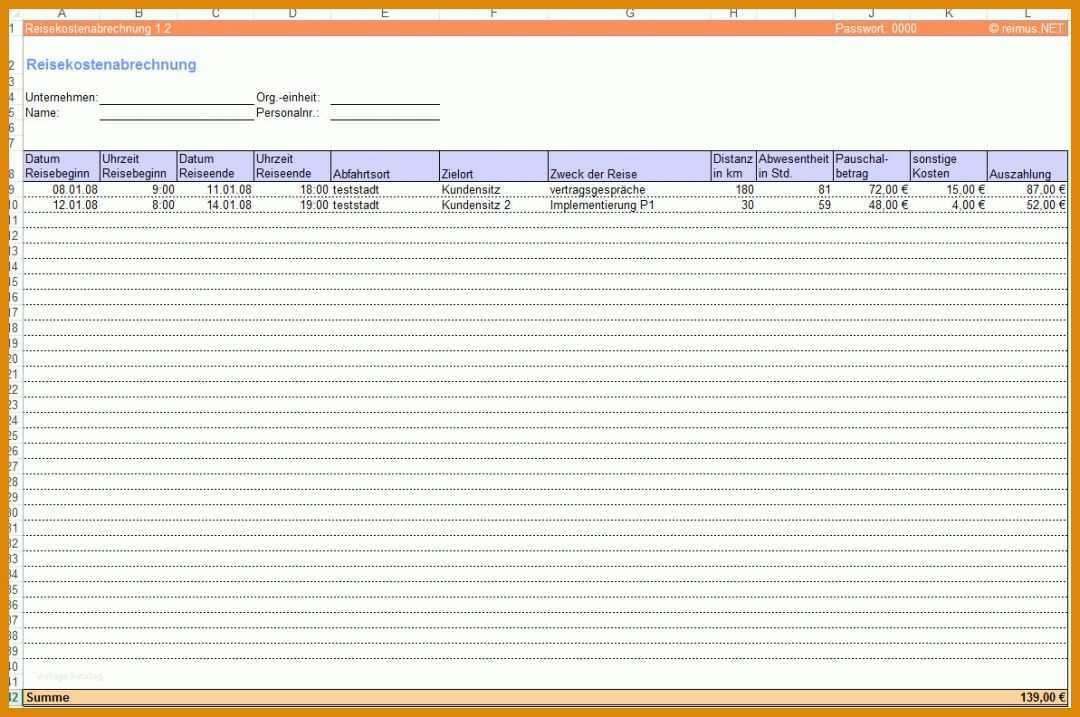1080x717 pixels.
Task: Click the Unternehmen input line
Action: point(177,98)
